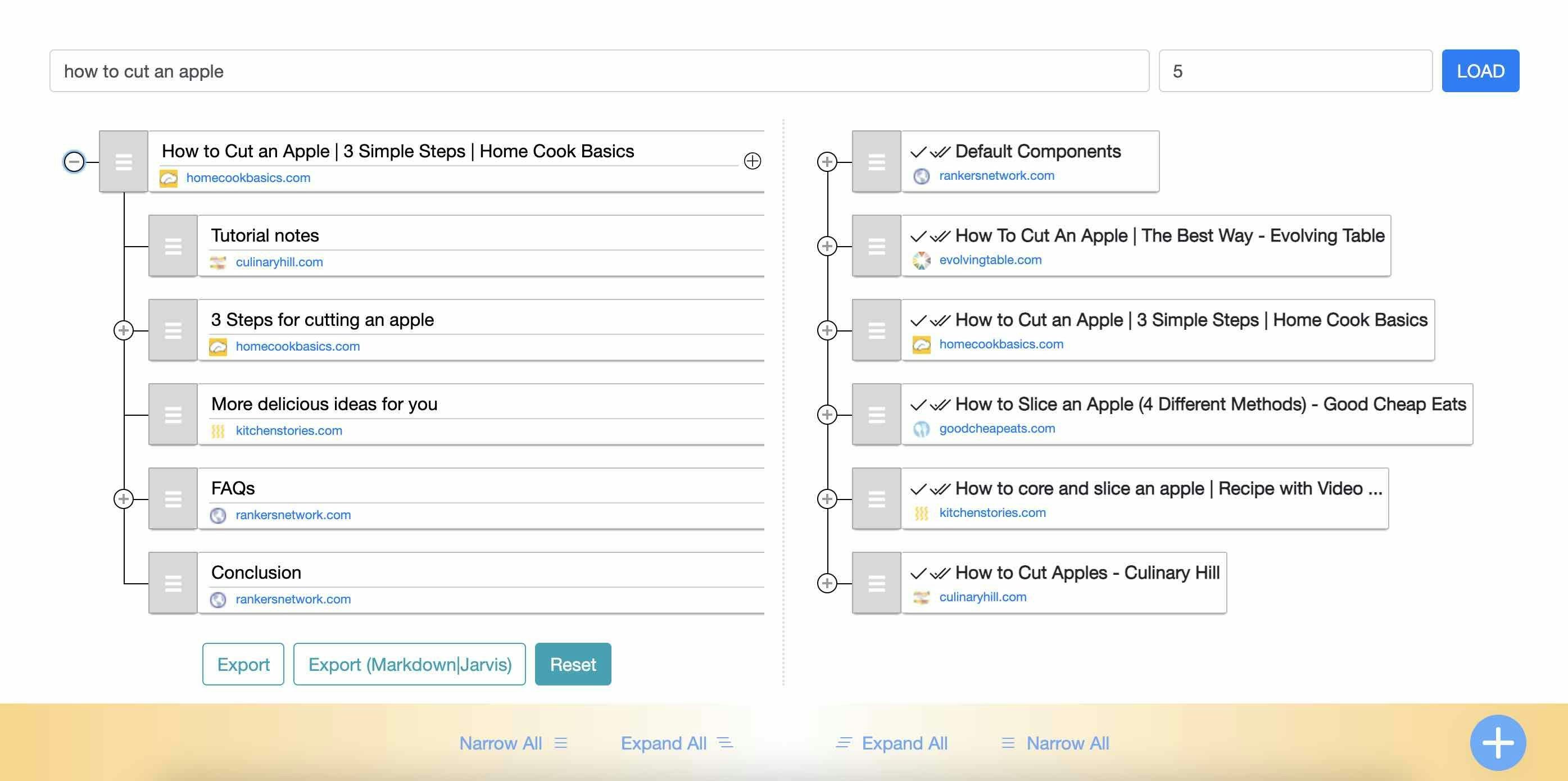Image resolution: width=1568 pixels, height=781 pixels.
Task: Click the evolvingtable.com favicon
Action: click(923, 260)
